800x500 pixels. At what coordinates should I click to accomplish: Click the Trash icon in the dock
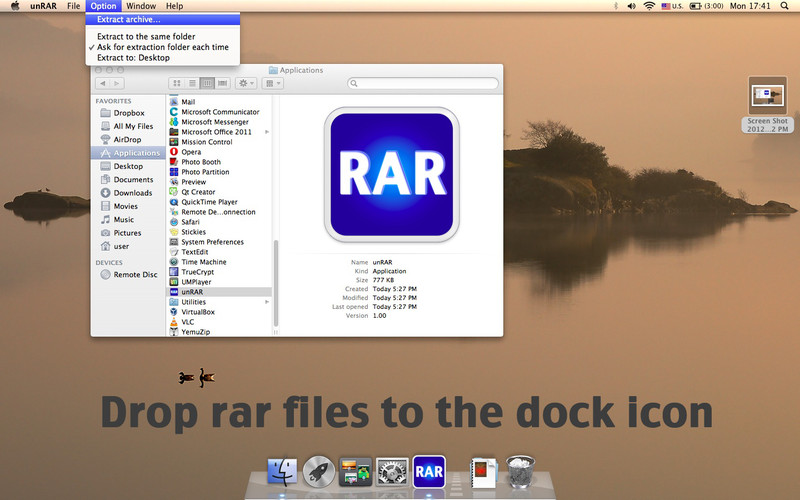pyautogui.click(x=520, y=471)
